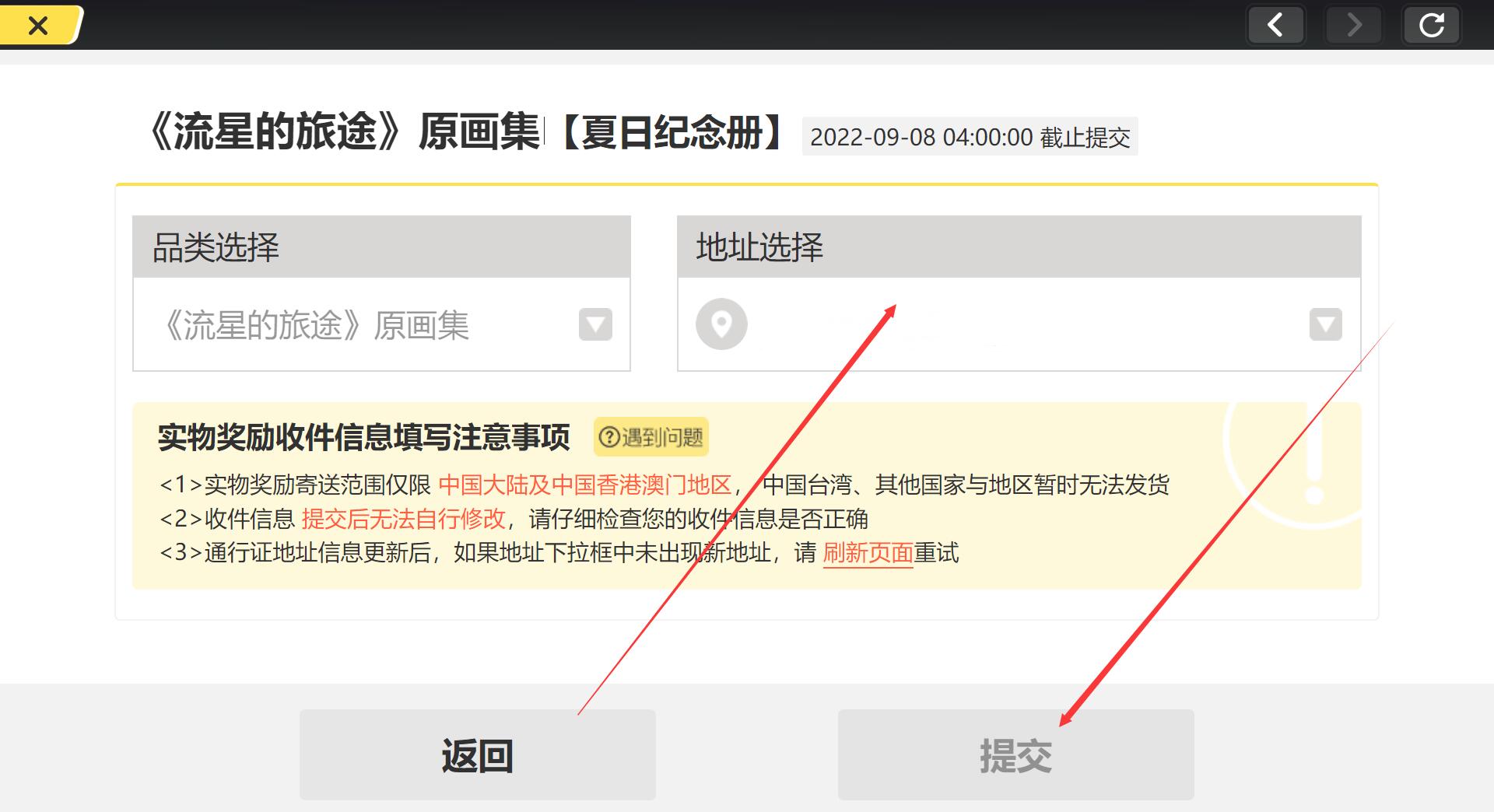The width and height of the screenshot is (1494, 812).
Task: Reload the page with the refresh icon
Action: [1431, 26]
